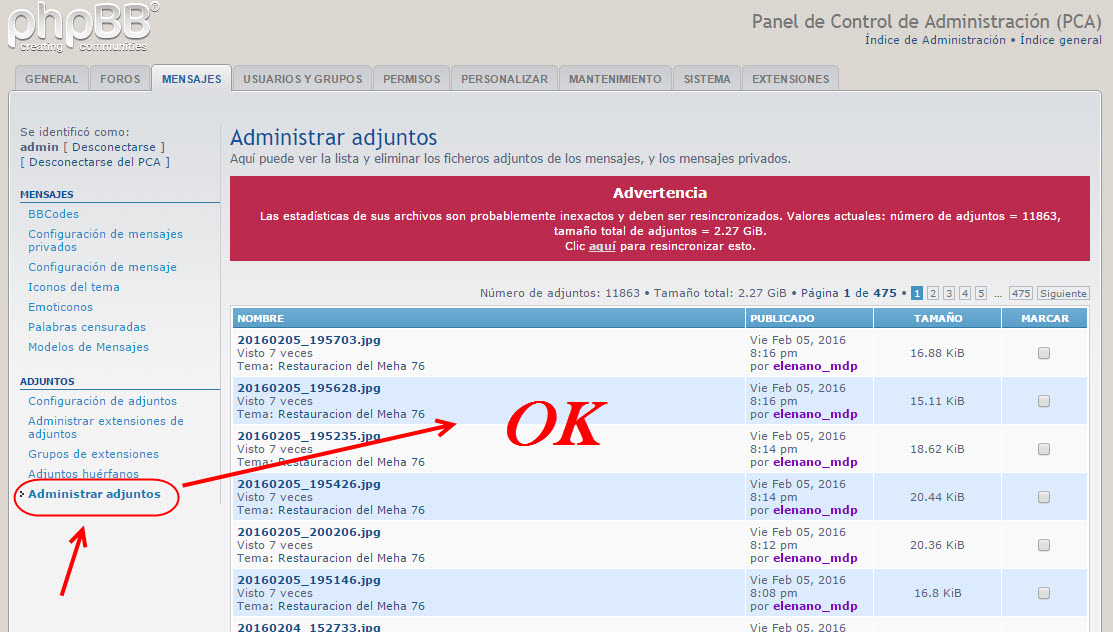Mark the checkbox for 20160205_195628.jpg
1113x632 pixels.
click(x=1044, y=401)
